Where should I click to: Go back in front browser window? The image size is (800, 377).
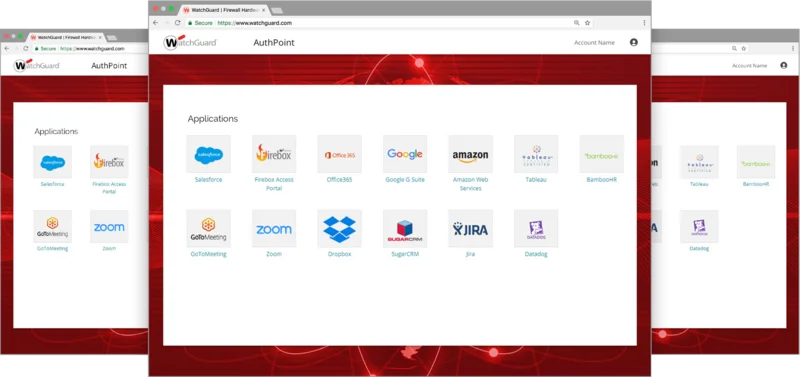156,23
